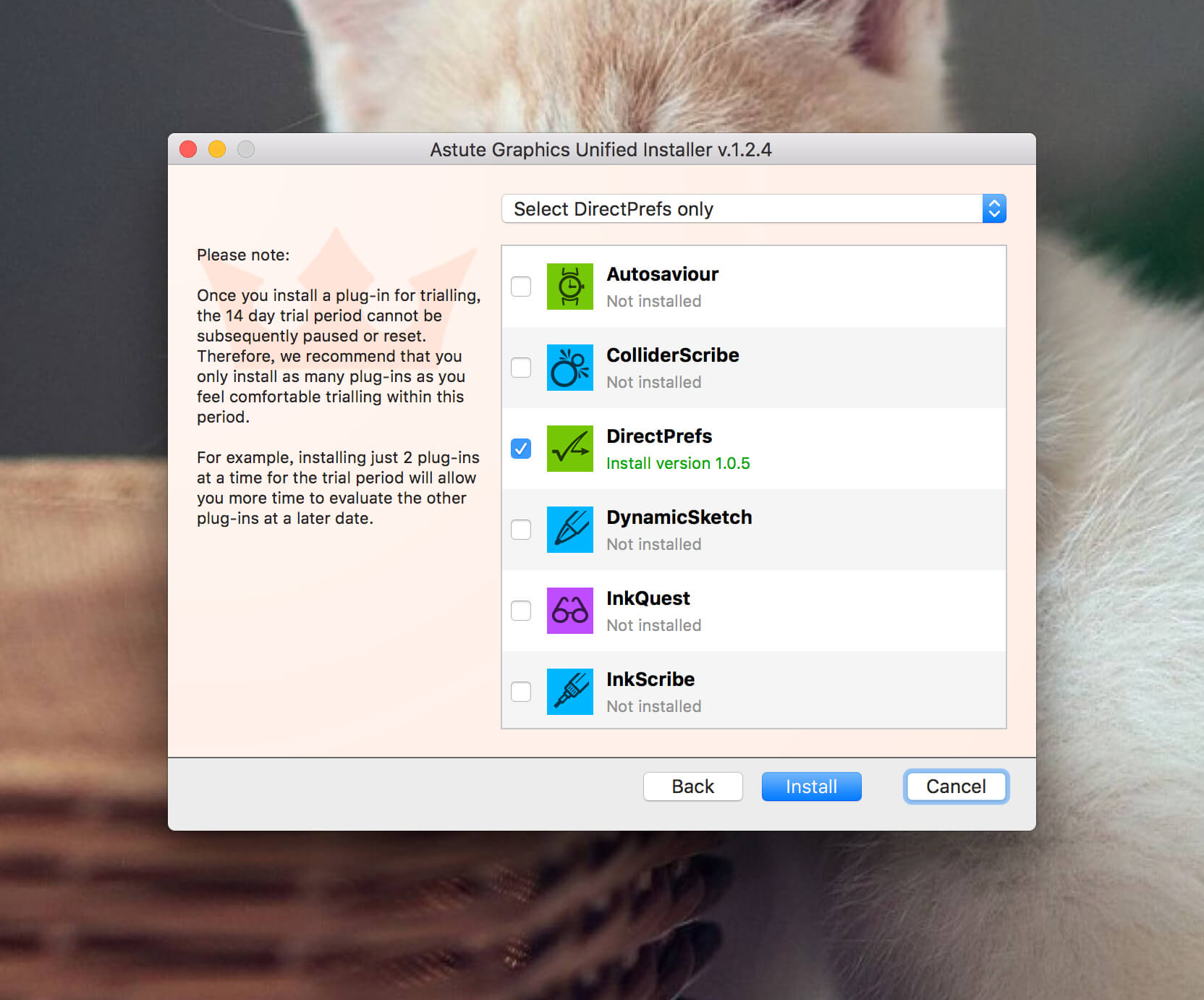This screenshot has height=1000, width=1204.
Task: Tick the ColliderScribe checkbox
Action: (x=521, y=368)
